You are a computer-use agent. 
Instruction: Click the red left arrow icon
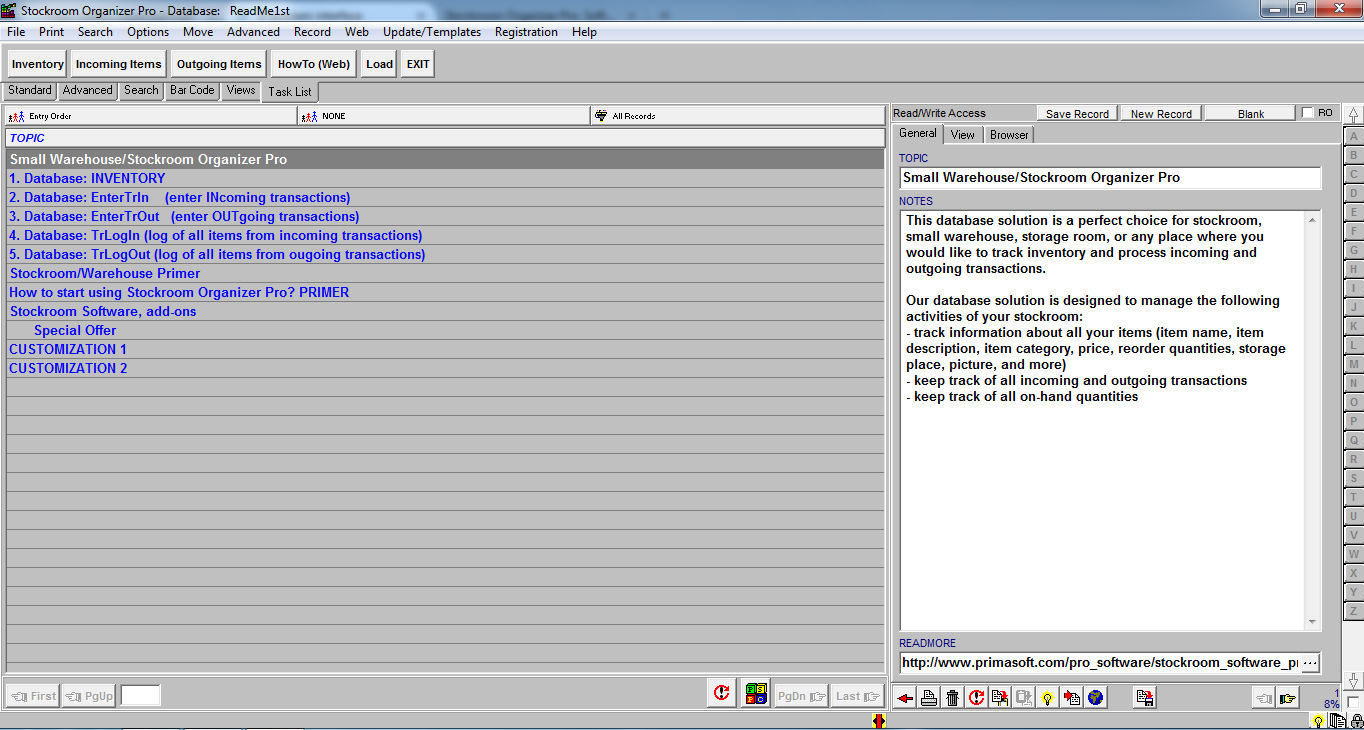click(x=905, y=698)
